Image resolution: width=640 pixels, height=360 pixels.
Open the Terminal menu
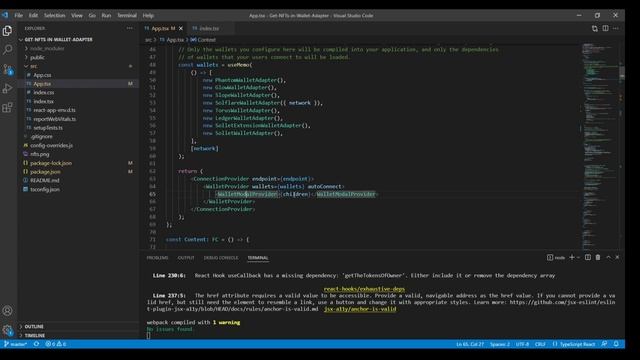pos(127,16)
